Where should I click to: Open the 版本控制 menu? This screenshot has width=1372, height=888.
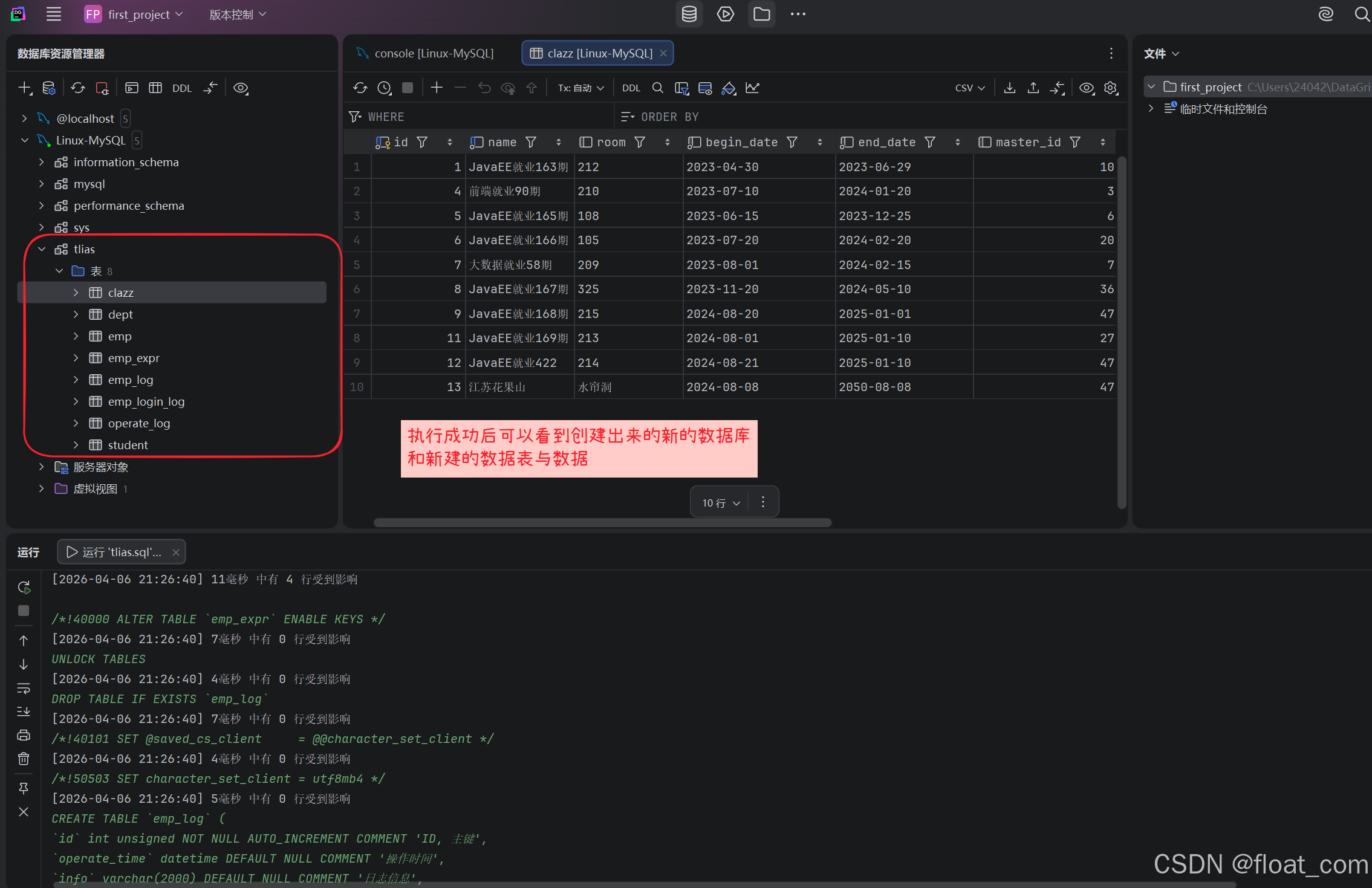point(237,15)
